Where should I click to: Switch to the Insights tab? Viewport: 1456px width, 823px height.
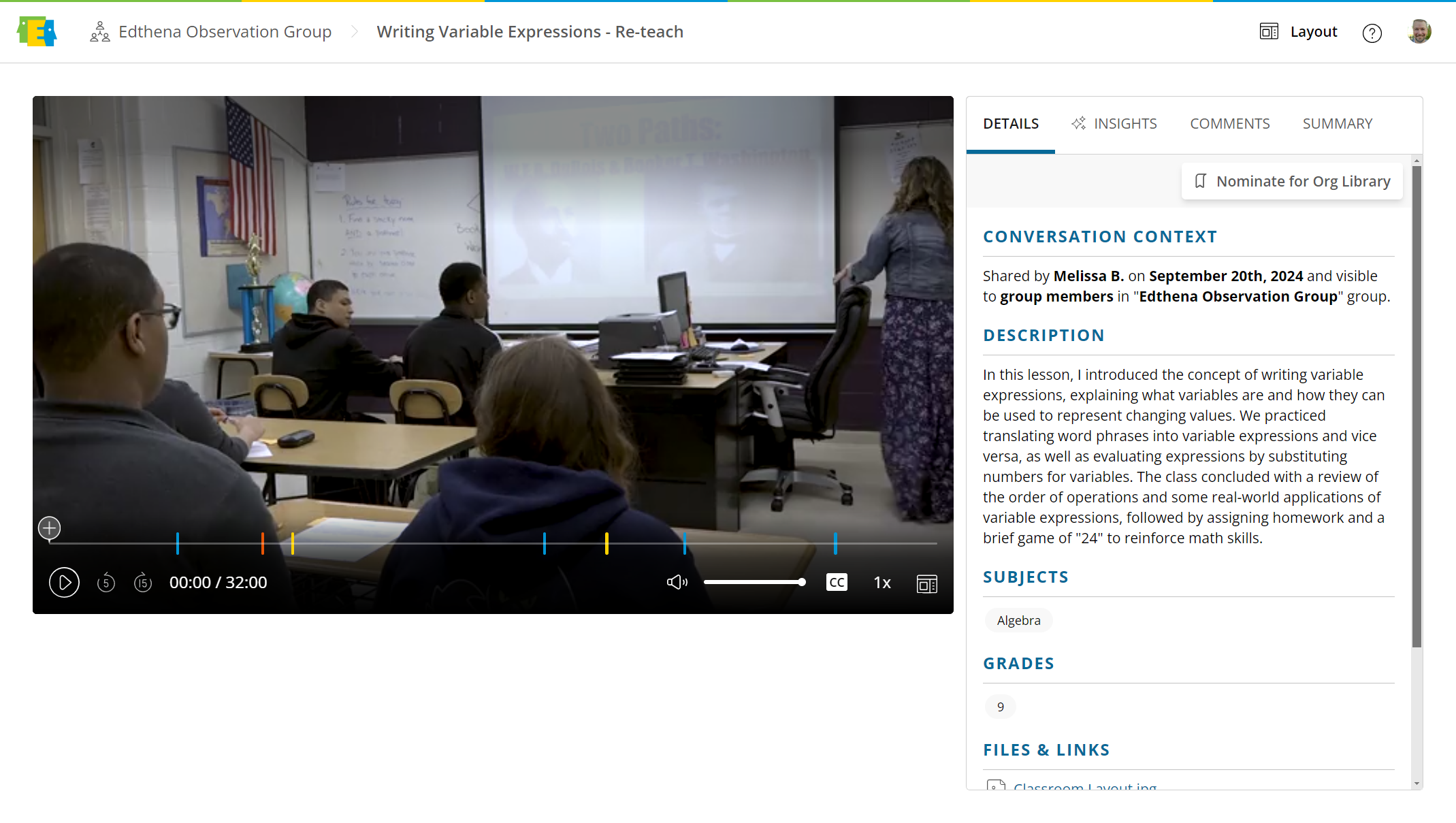1114,124
